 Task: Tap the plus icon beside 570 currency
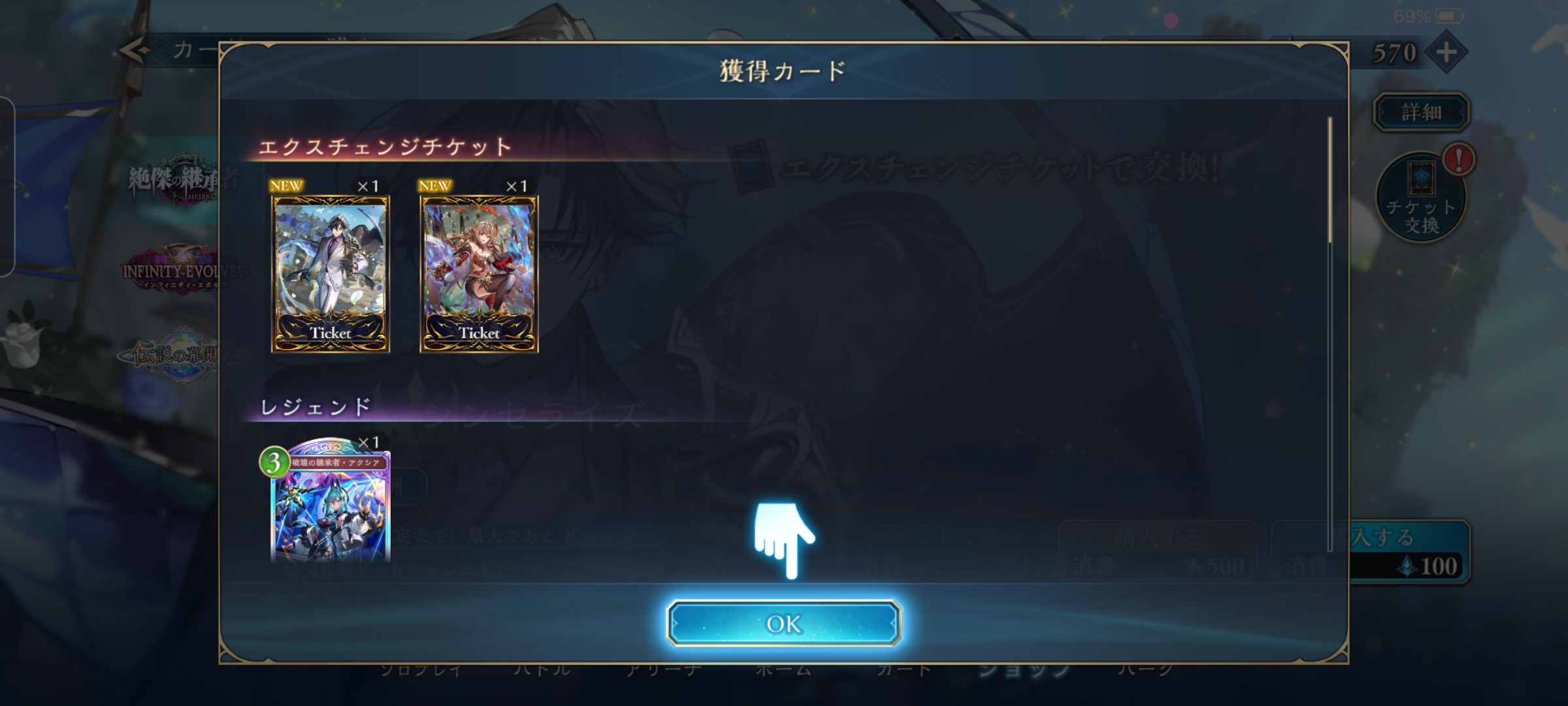[1446, 52]
